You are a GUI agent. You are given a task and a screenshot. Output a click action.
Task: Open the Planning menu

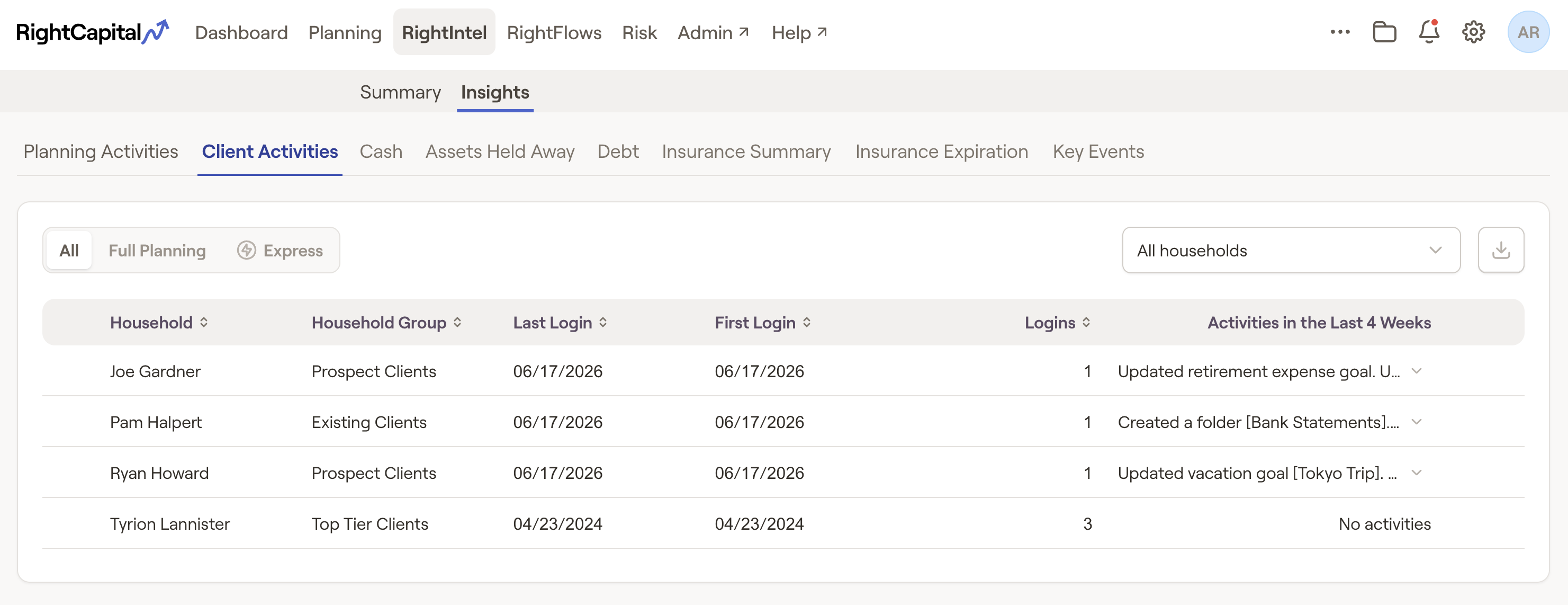(x=345, y=32)
